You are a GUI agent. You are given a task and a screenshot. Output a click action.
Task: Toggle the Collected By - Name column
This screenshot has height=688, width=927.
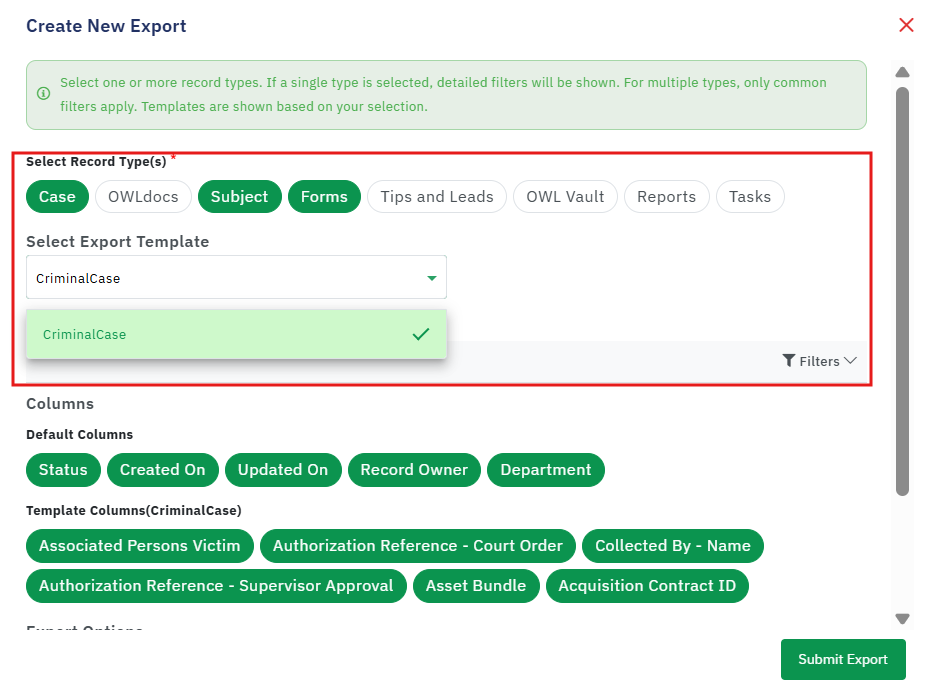(x=673, y=546)
